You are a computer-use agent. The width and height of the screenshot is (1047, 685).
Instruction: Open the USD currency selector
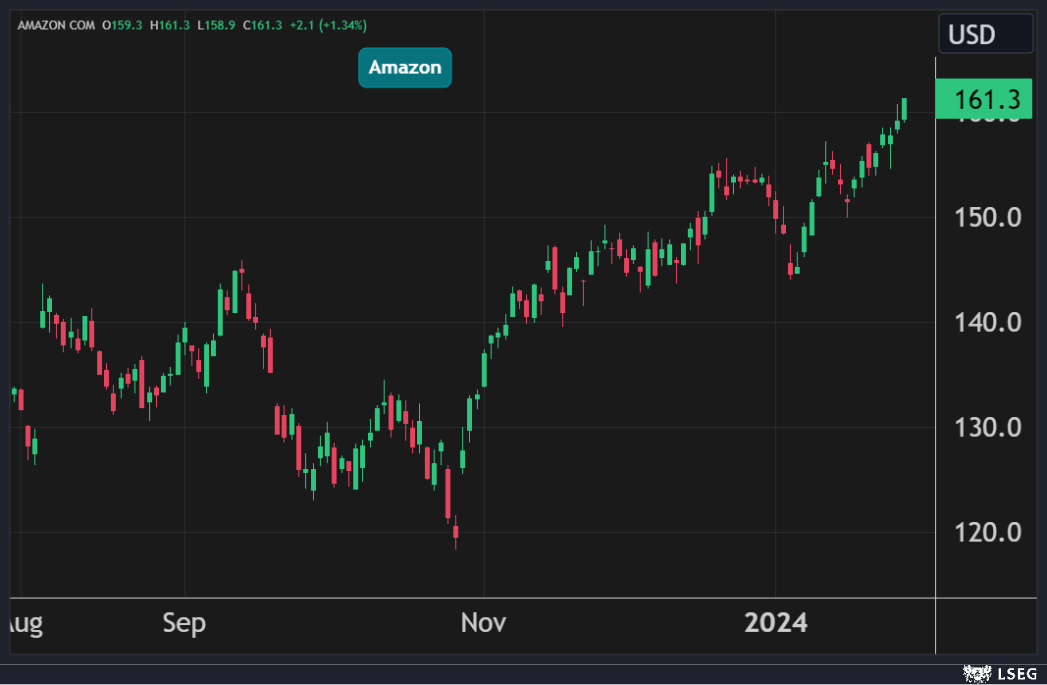coord(984,35)
